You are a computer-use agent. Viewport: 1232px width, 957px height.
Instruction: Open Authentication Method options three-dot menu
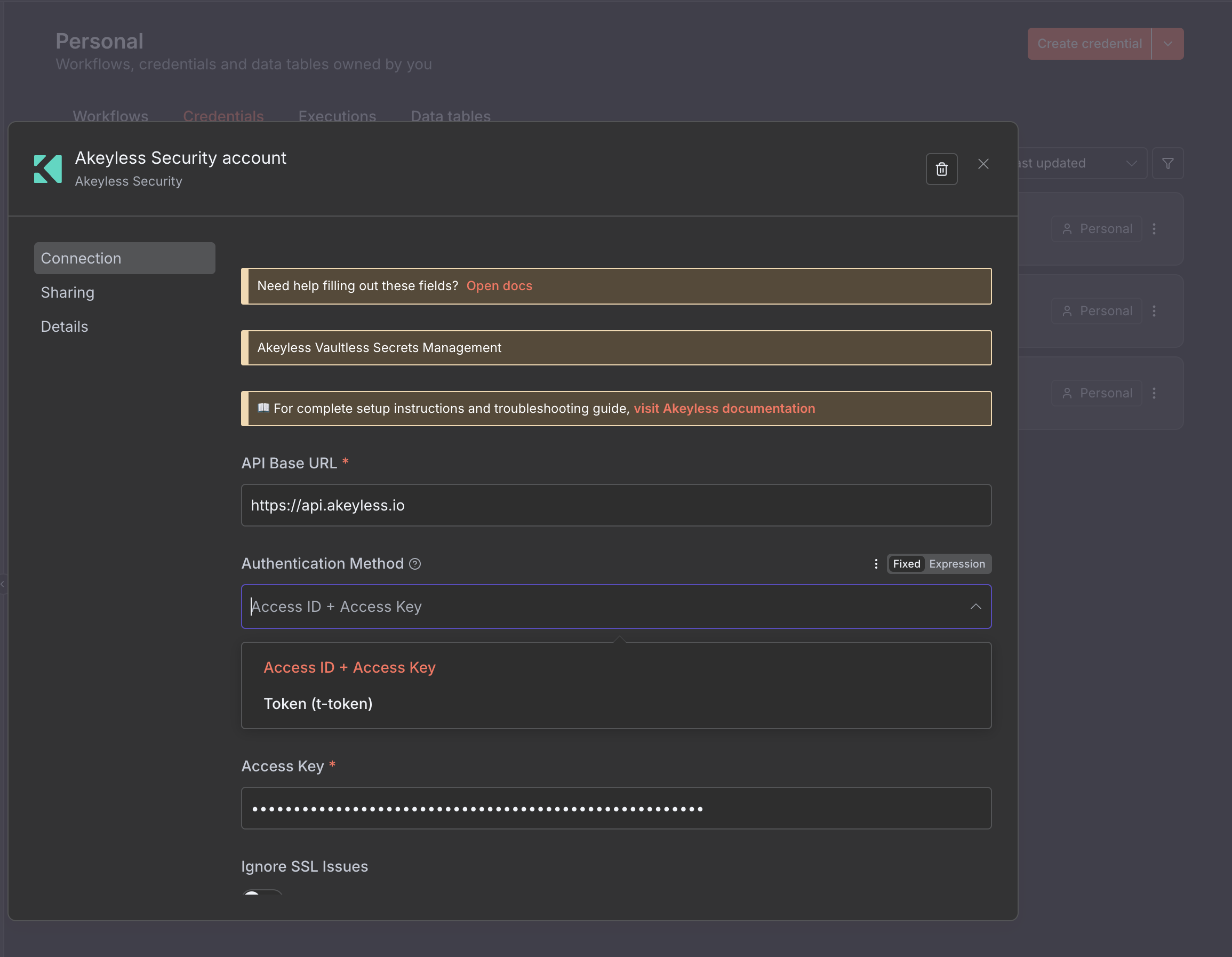click(x=876, y=564)
